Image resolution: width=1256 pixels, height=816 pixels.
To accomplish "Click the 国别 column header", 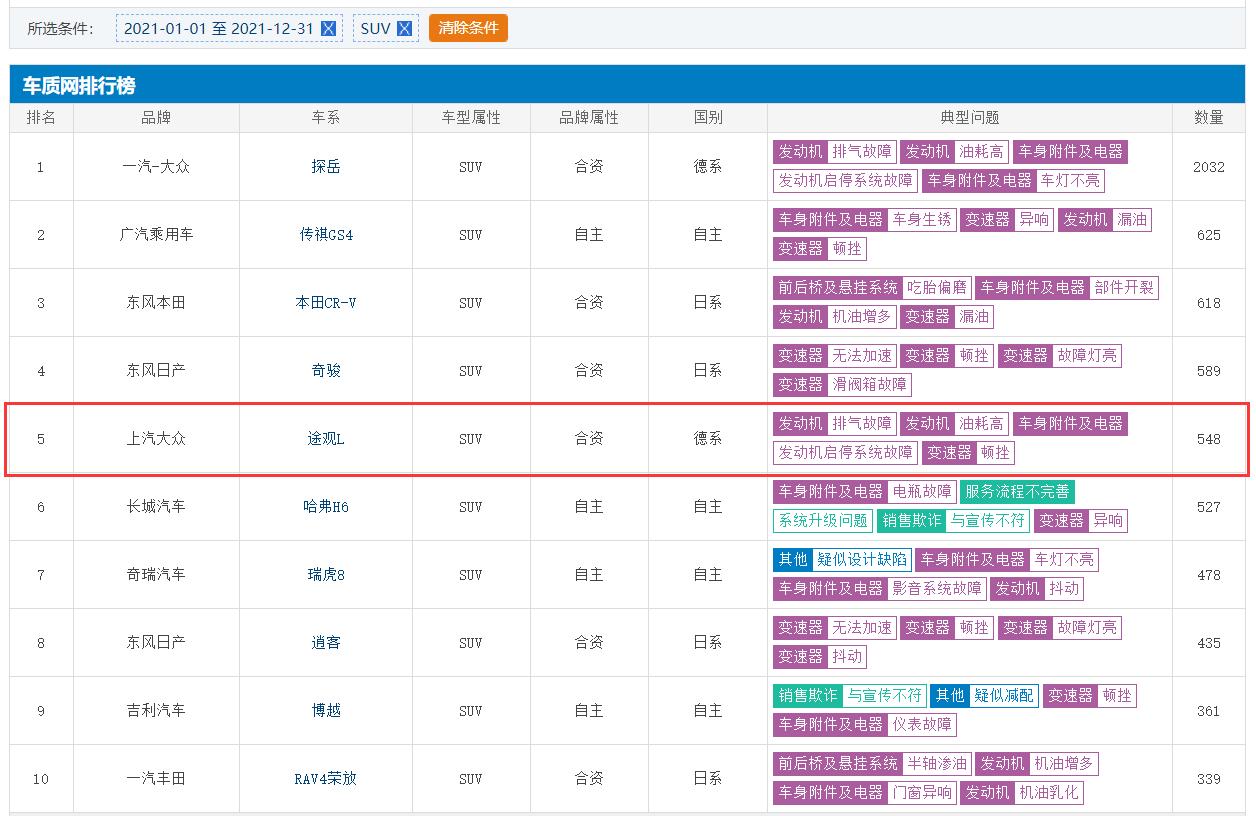I will (x=708, y=118).
